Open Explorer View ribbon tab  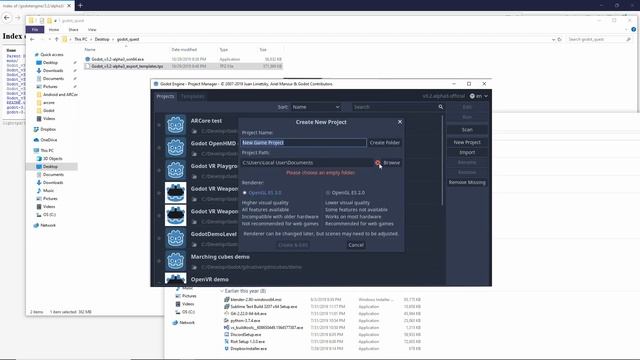coord(92,29)
